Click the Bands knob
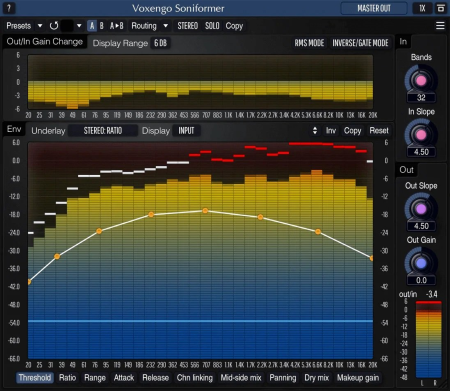The image size is (450, 391). pyautogui.click(x=421, y=80)
